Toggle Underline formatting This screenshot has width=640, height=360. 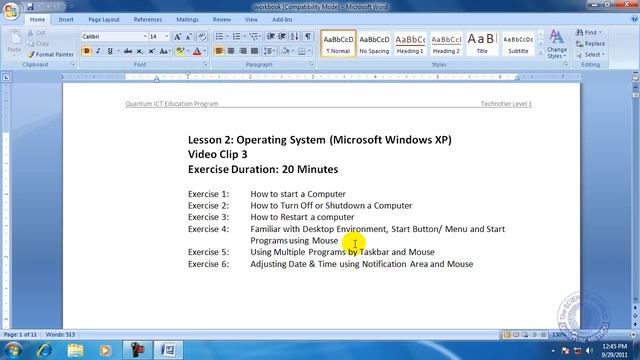coord(110,51)
